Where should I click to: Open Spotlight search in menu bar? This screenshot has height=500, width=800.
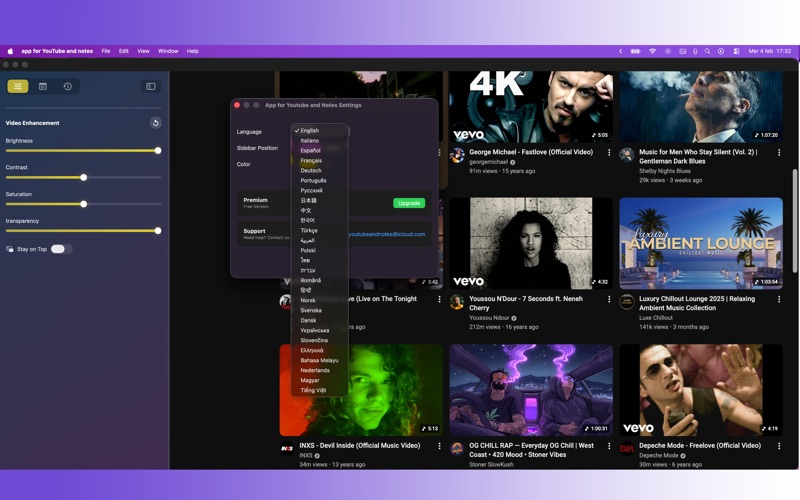707,51
